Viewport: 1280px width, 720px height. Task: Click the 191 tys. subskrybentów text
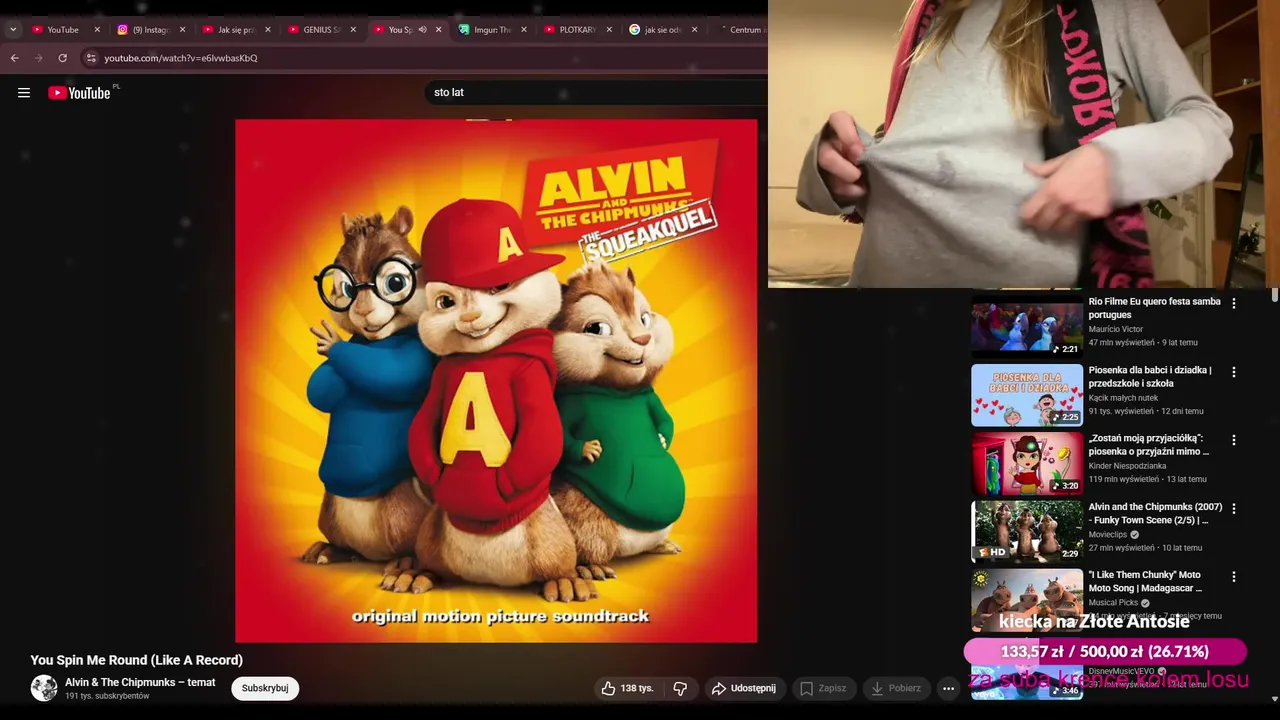click(x=107, y=696)
